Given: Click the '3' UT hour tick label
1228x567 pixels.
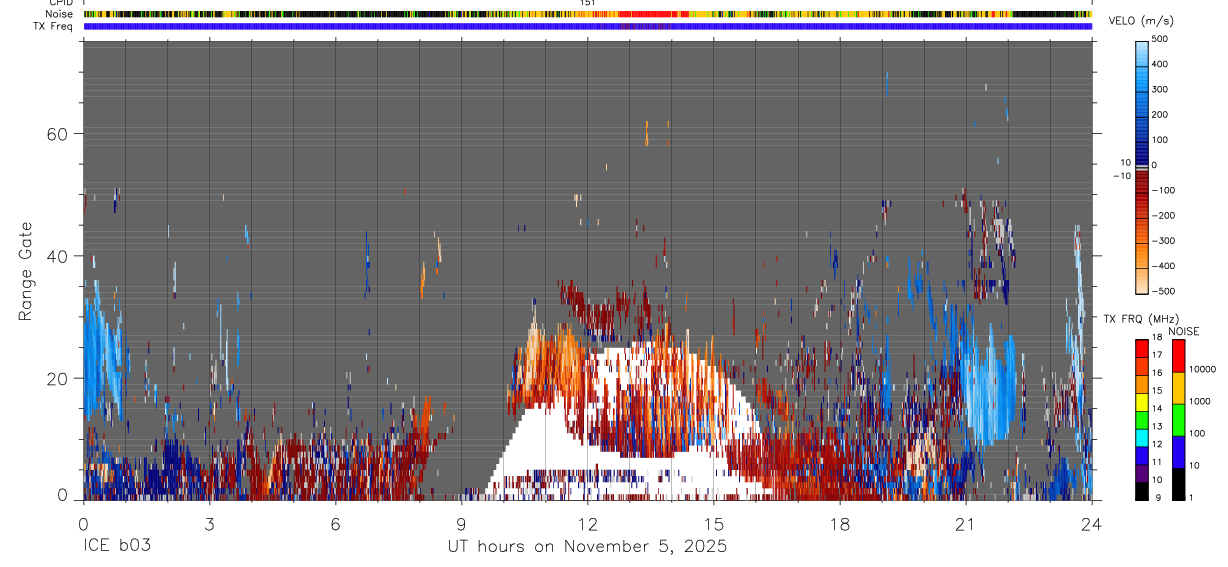Looking at the screenshot, I should pyautogui.click(x=208, y=523).
